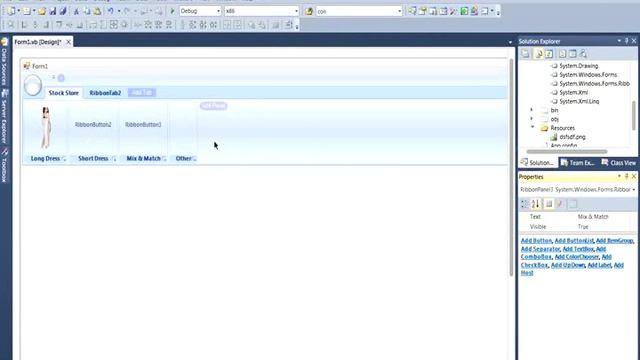Select the Stock Store ribbon tab

[64, 93]
